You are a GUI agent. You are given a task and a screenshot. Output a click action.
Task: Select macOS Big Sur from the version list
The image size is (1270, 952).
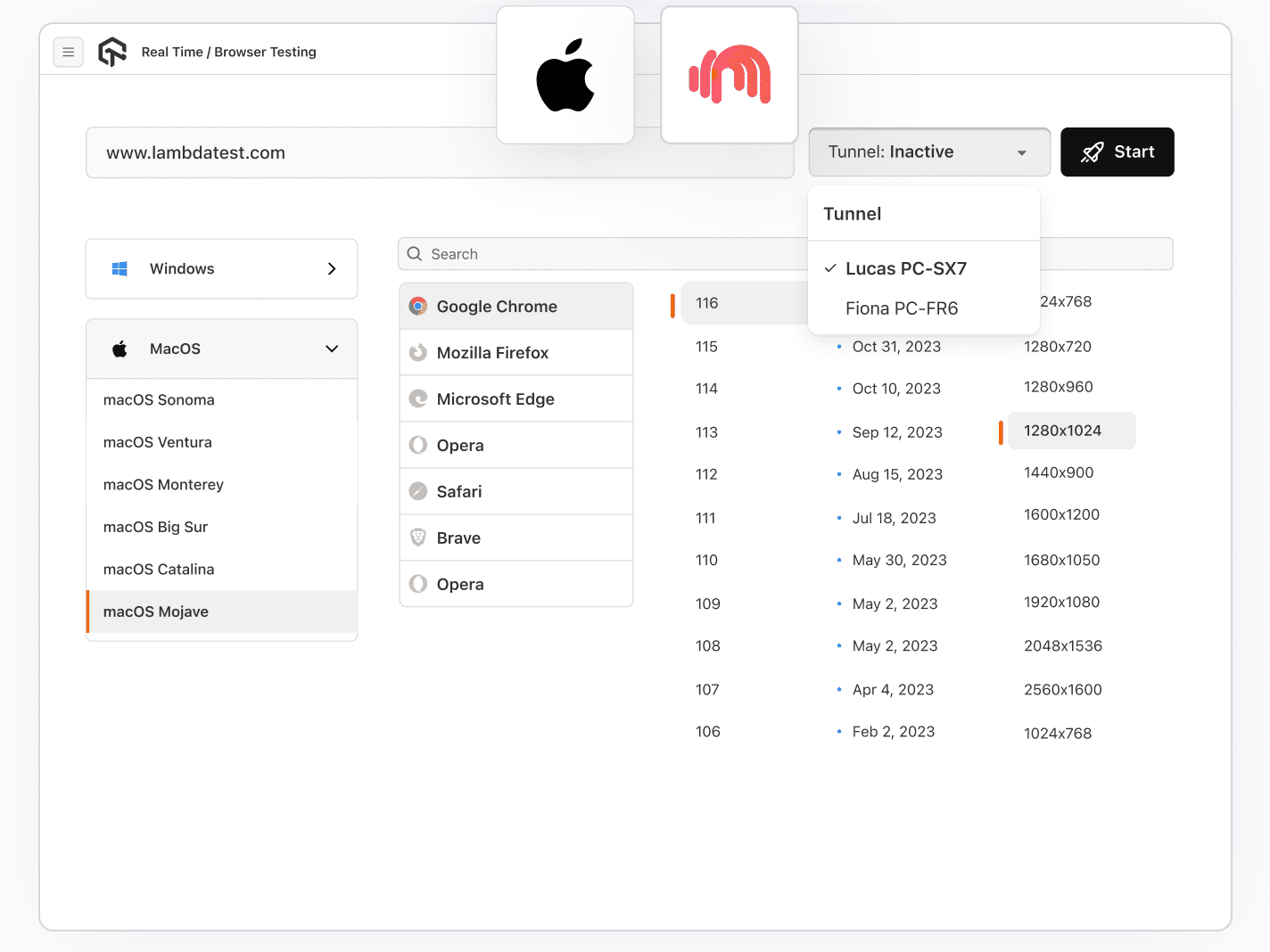tap(156, 527)
